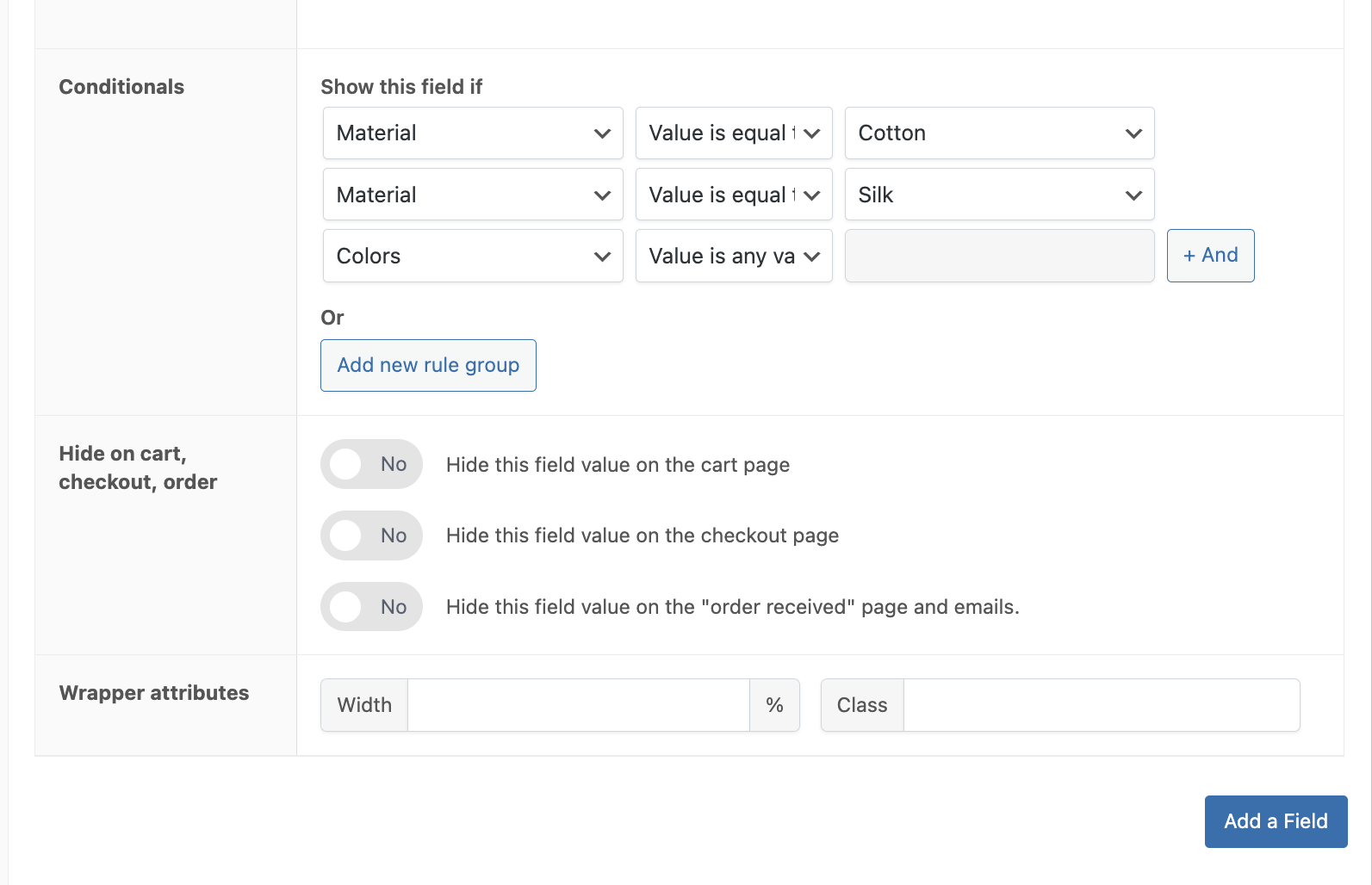Click the wrapper Width input field
The width and height of the screenshot is (1372, 885).
pyautogui.click(x=578, y=705)
